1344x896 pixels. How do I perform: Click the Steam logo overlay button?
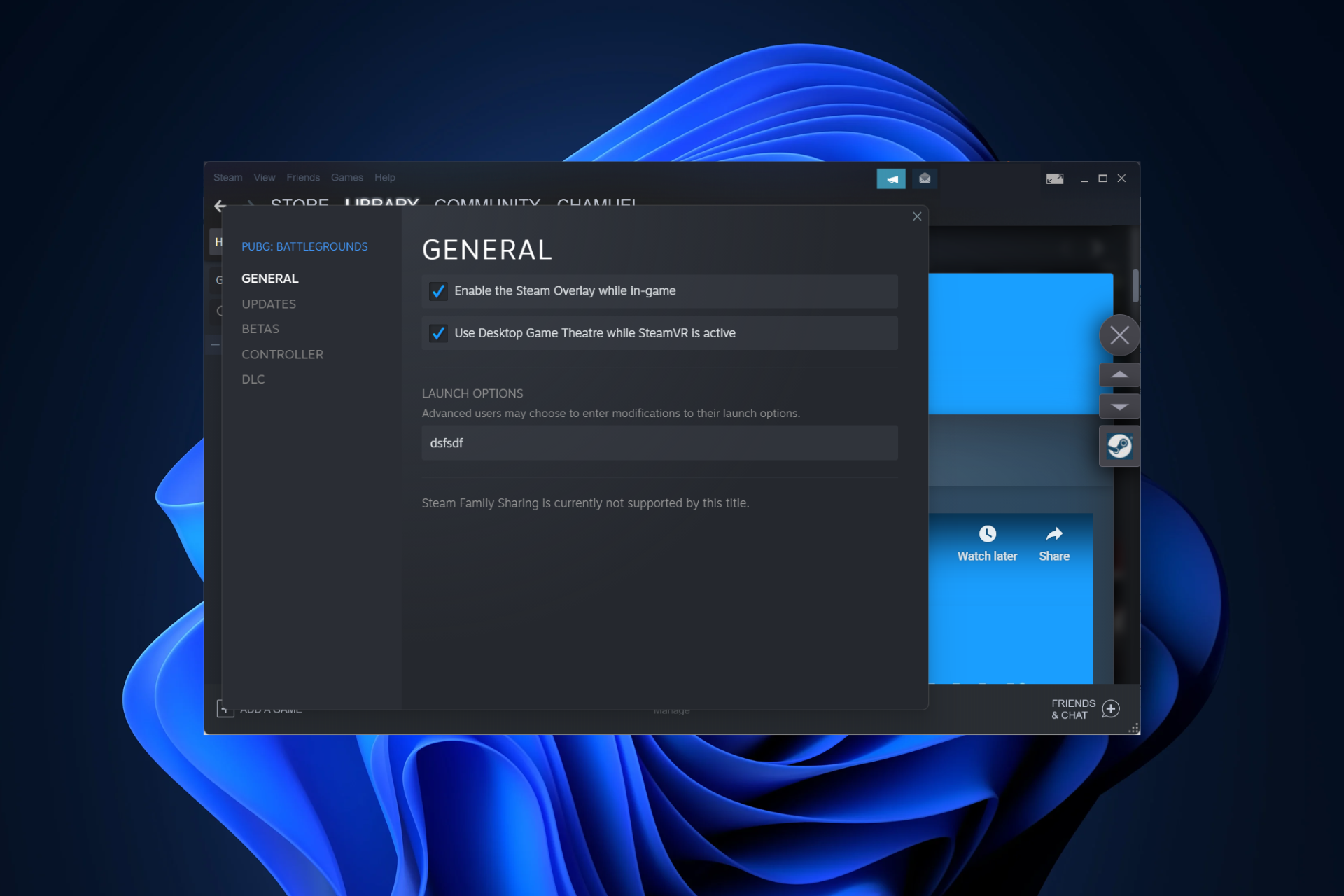coord(1119,446)
